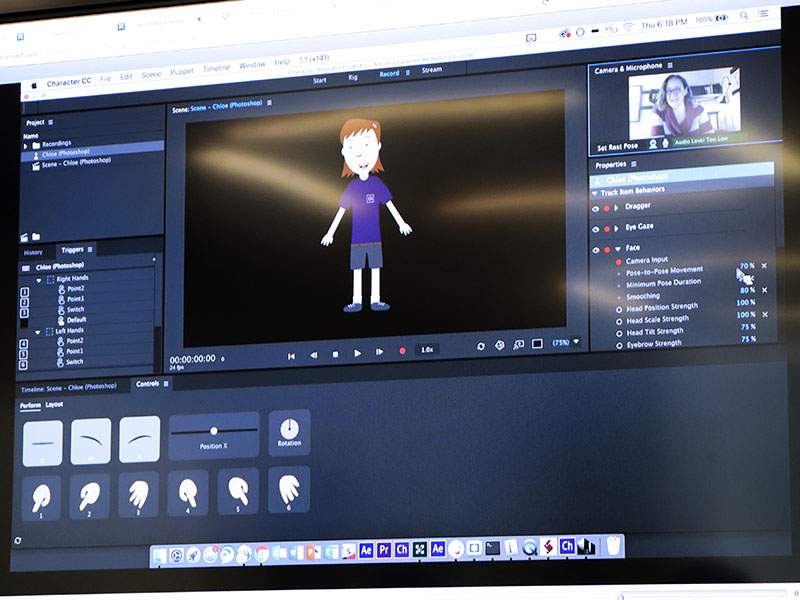Switch to the Timeline: Scene - Chloe tab
The width and height of the screenshot is (800, 600).
point(69,388)
